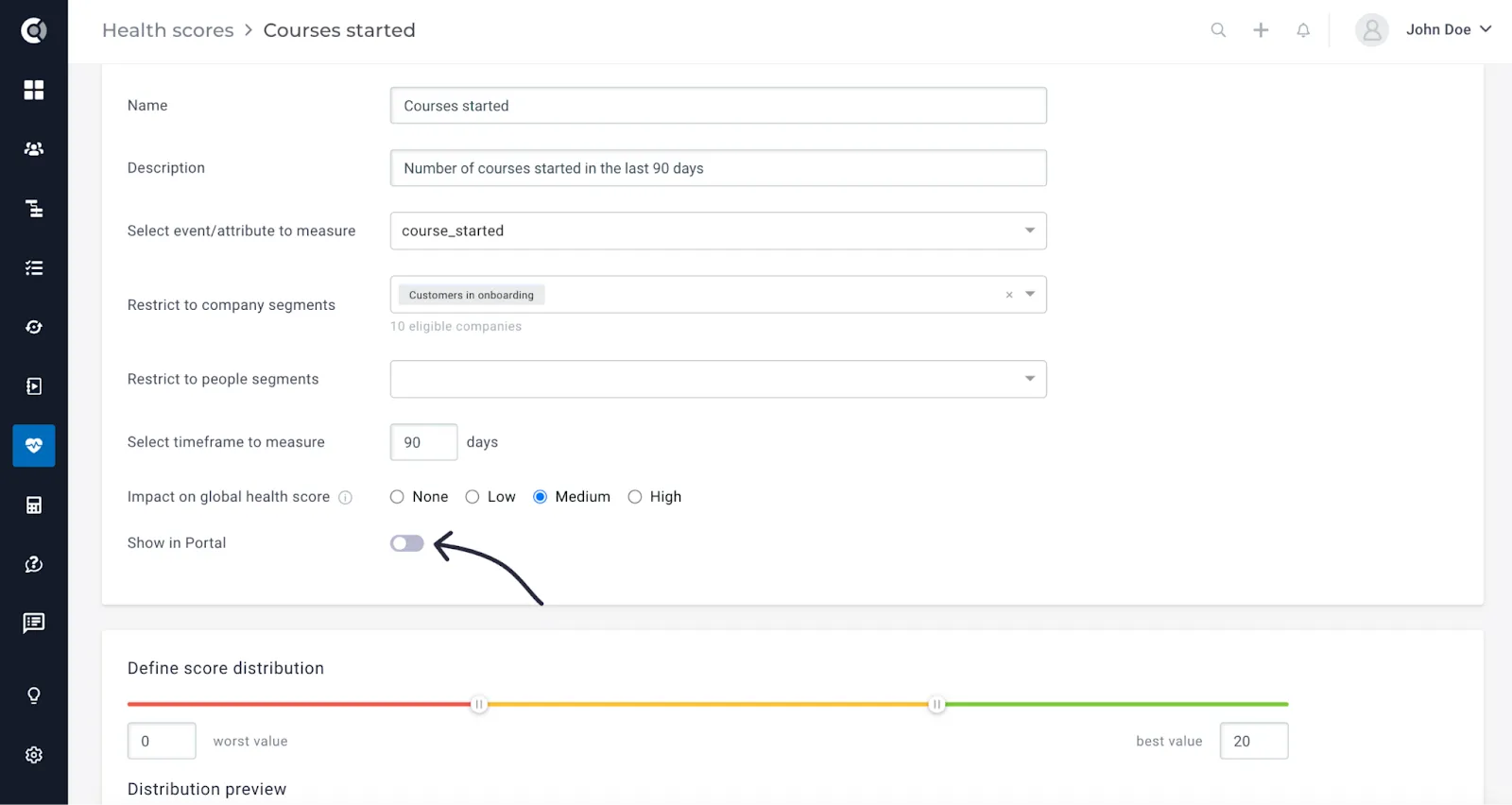Open the notifications bell icon
Screen dimensions: 1512x805
pos(1303,30)
